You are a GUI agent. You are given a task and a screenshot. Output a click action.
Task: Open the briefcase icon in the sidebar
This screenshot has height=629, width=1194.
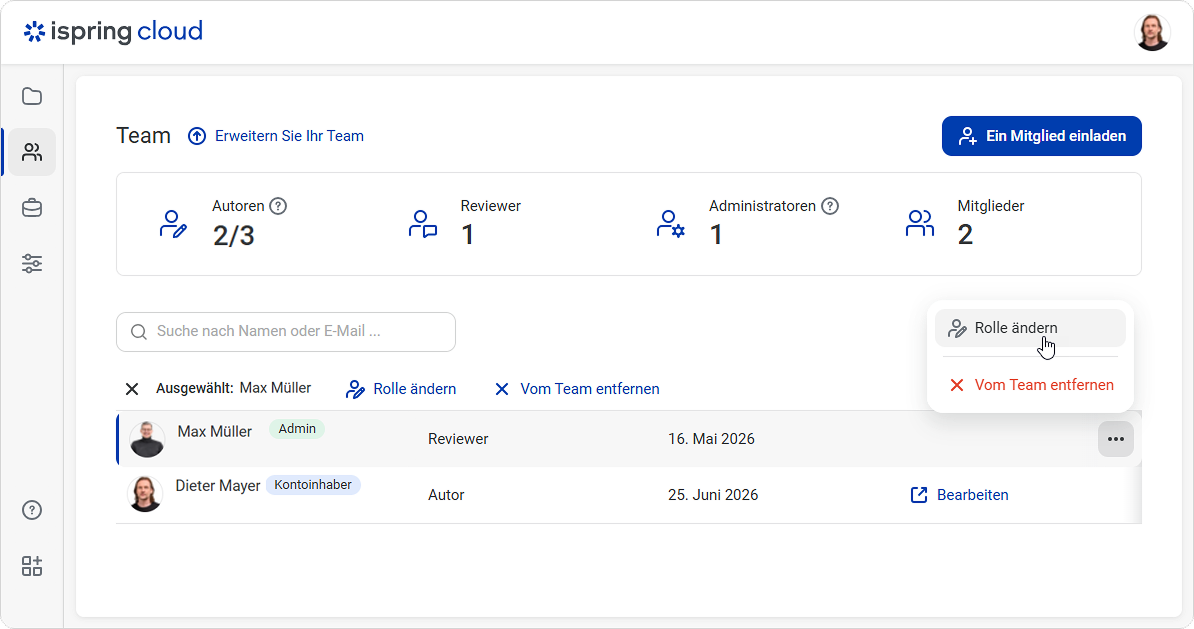32,208
